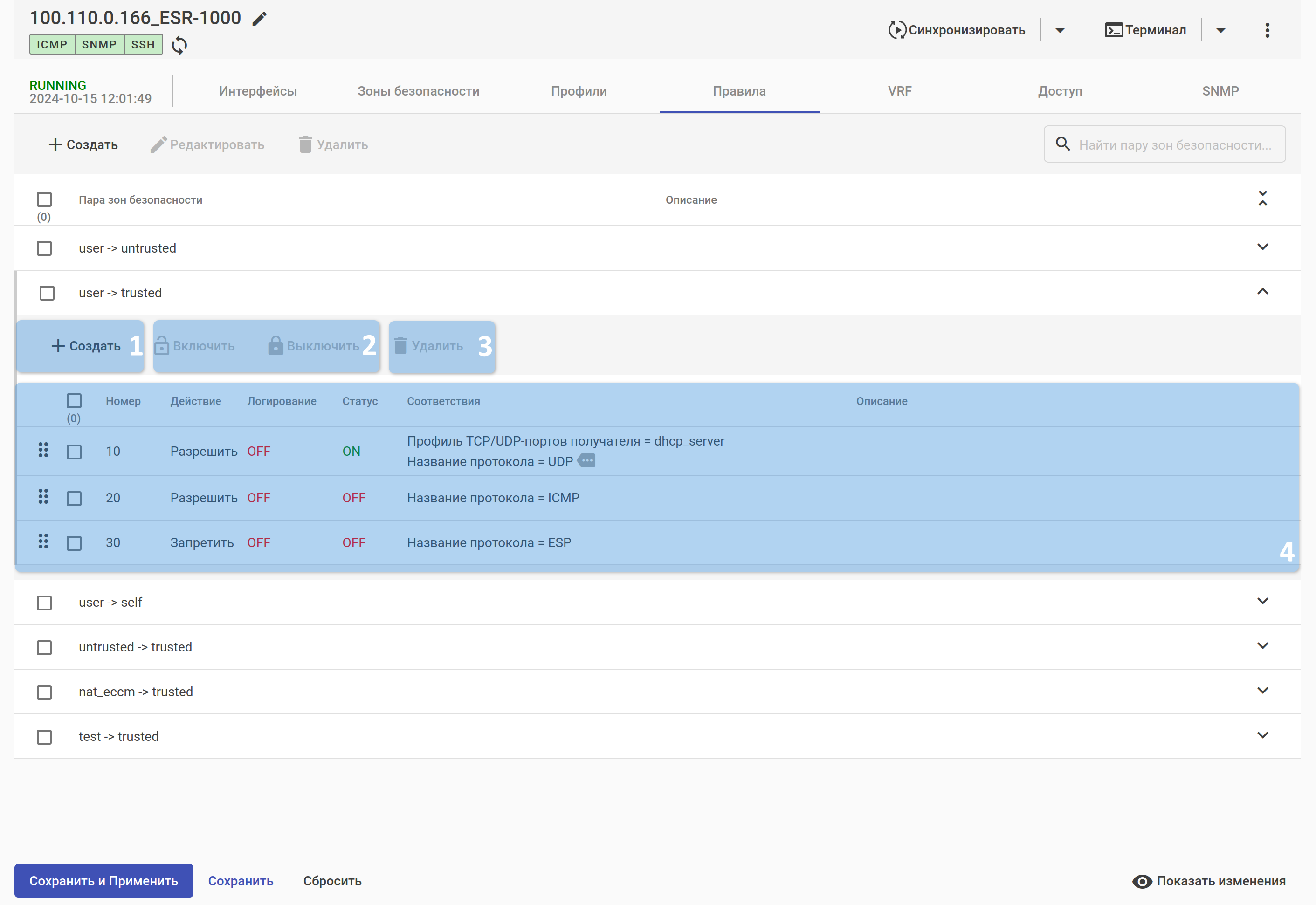Screen dimensions: 1316x905
Task: Check the box for user -> untrusted
Action: [x=44, y=248]
